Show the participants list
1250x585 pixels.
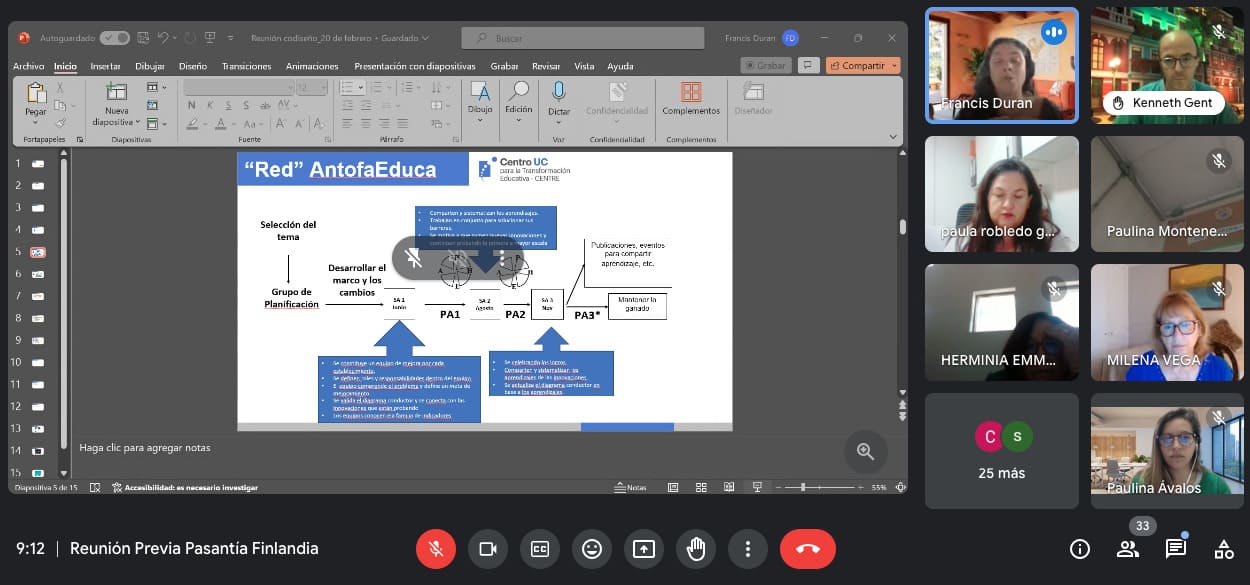tap(1128, 549)
